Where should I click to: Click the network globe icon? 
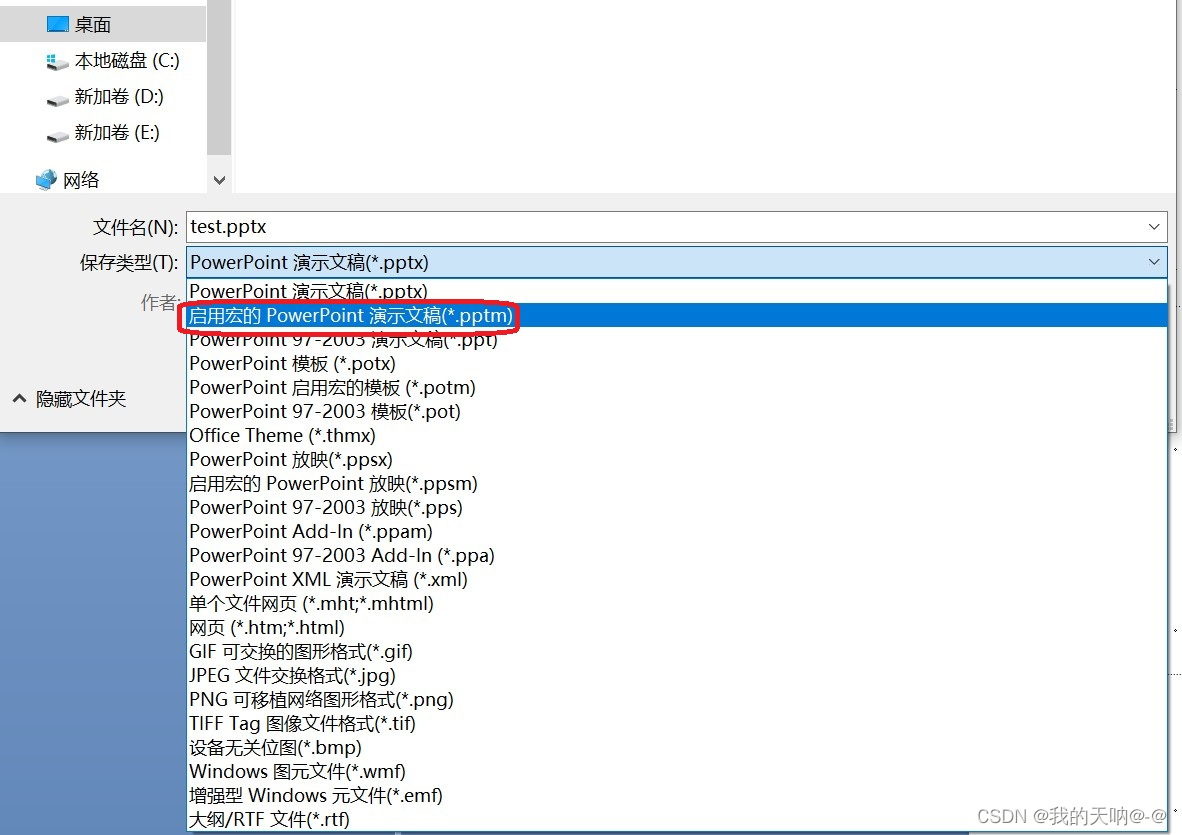(46, 179)
